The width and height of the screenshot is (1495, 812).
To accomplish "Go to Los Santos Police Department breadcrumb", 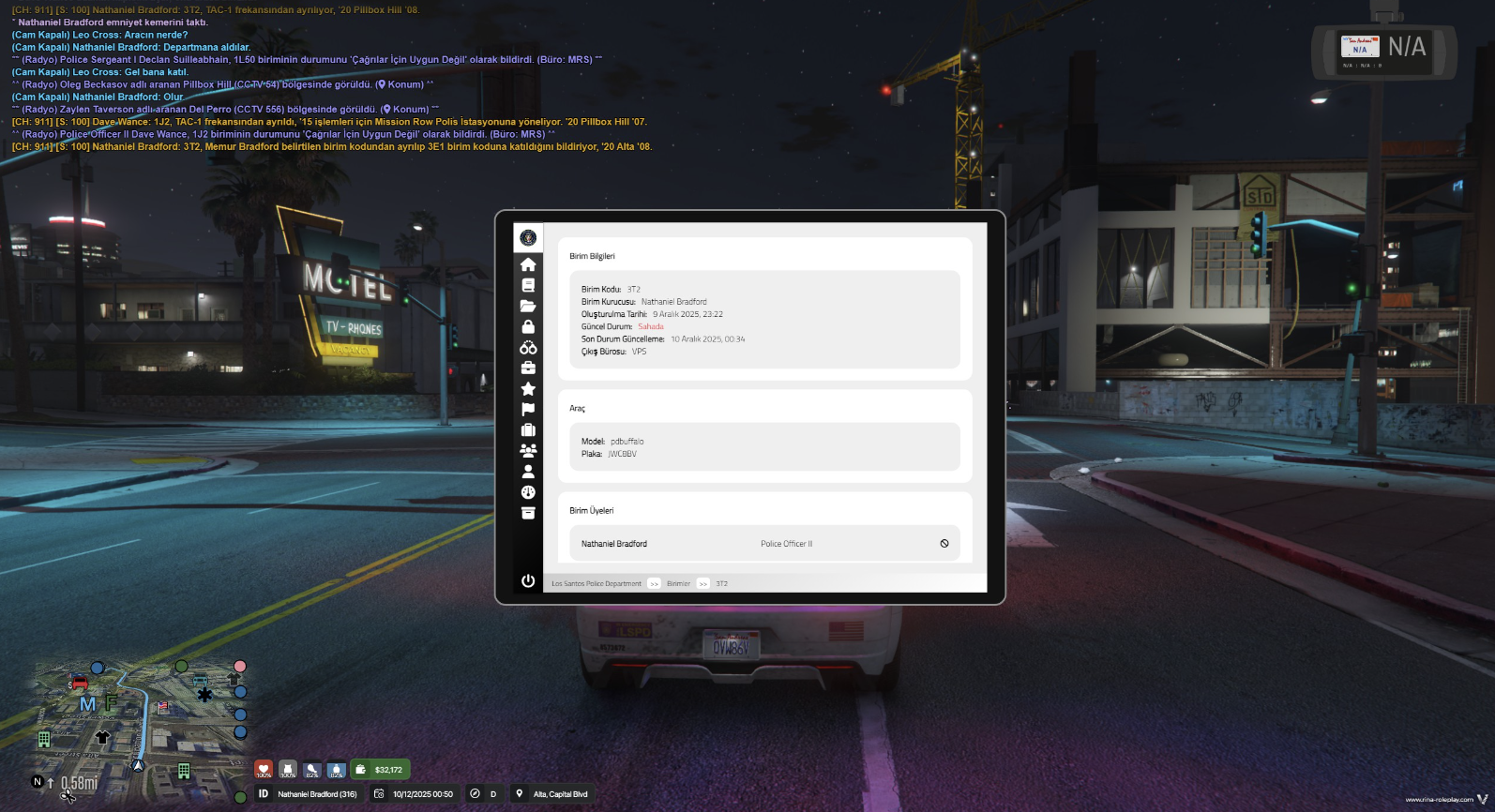I will coord(596,583).
